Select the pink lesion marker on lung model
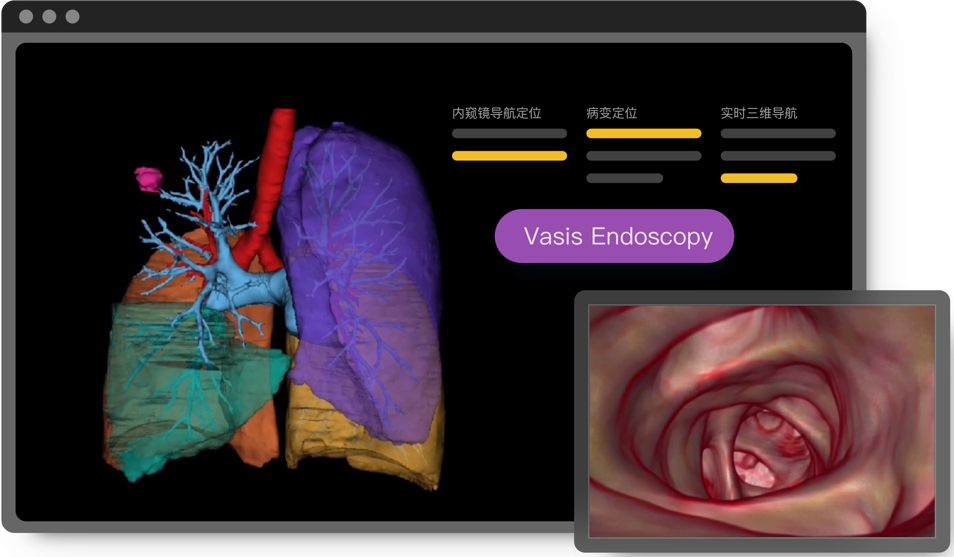The height and width of the screenshot is (557, 954). (149, 179)
